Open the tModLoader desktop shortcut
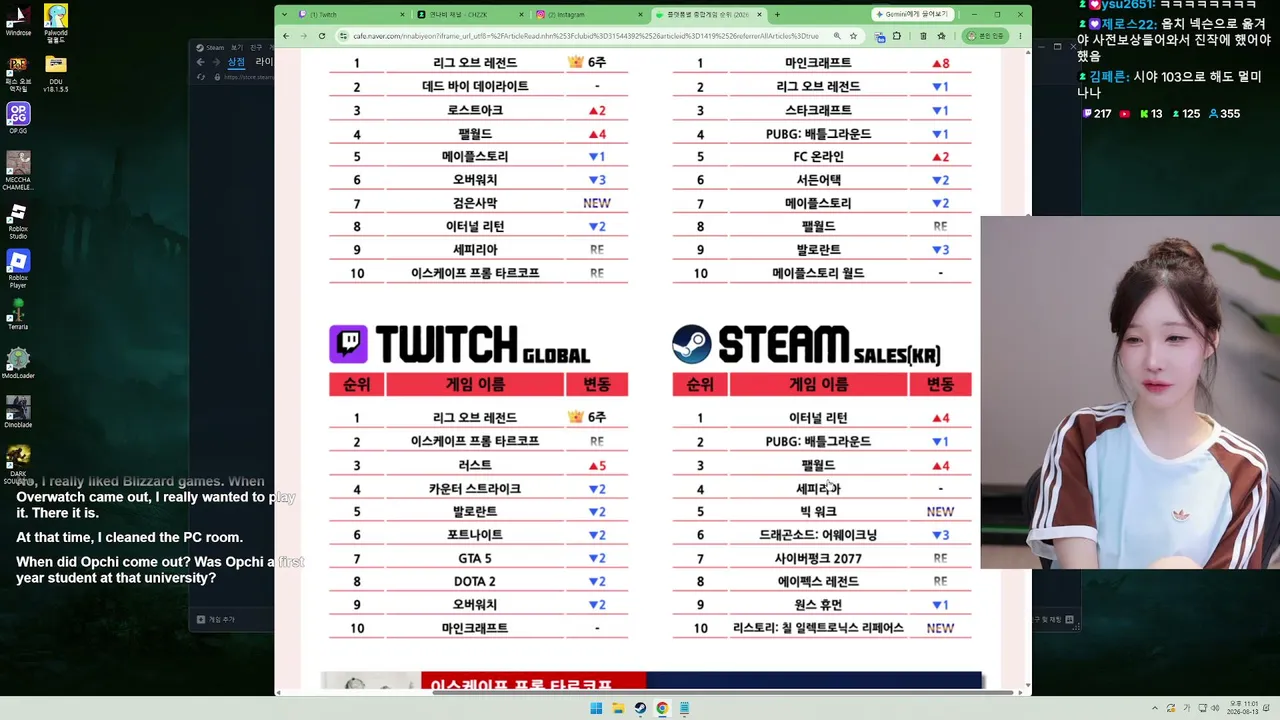The height and width of the screenshot is (720, 1280). [x=18, y=363]
